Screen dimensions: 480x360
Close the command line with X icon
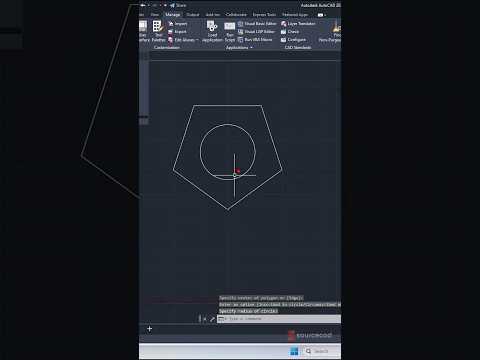pyautogui.click(x=205, y=319)
